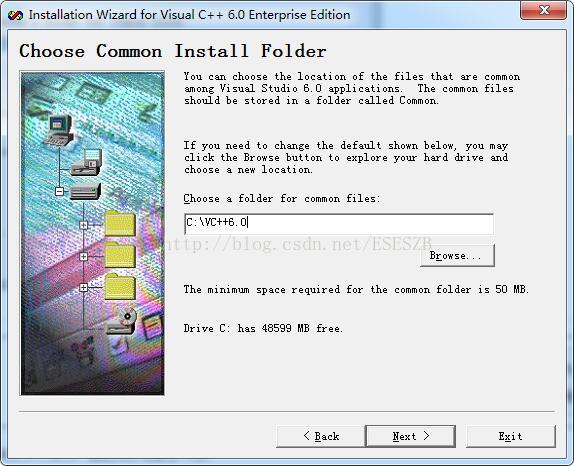Click the Visual Studio infinity icon in title bar

[15, 15]
